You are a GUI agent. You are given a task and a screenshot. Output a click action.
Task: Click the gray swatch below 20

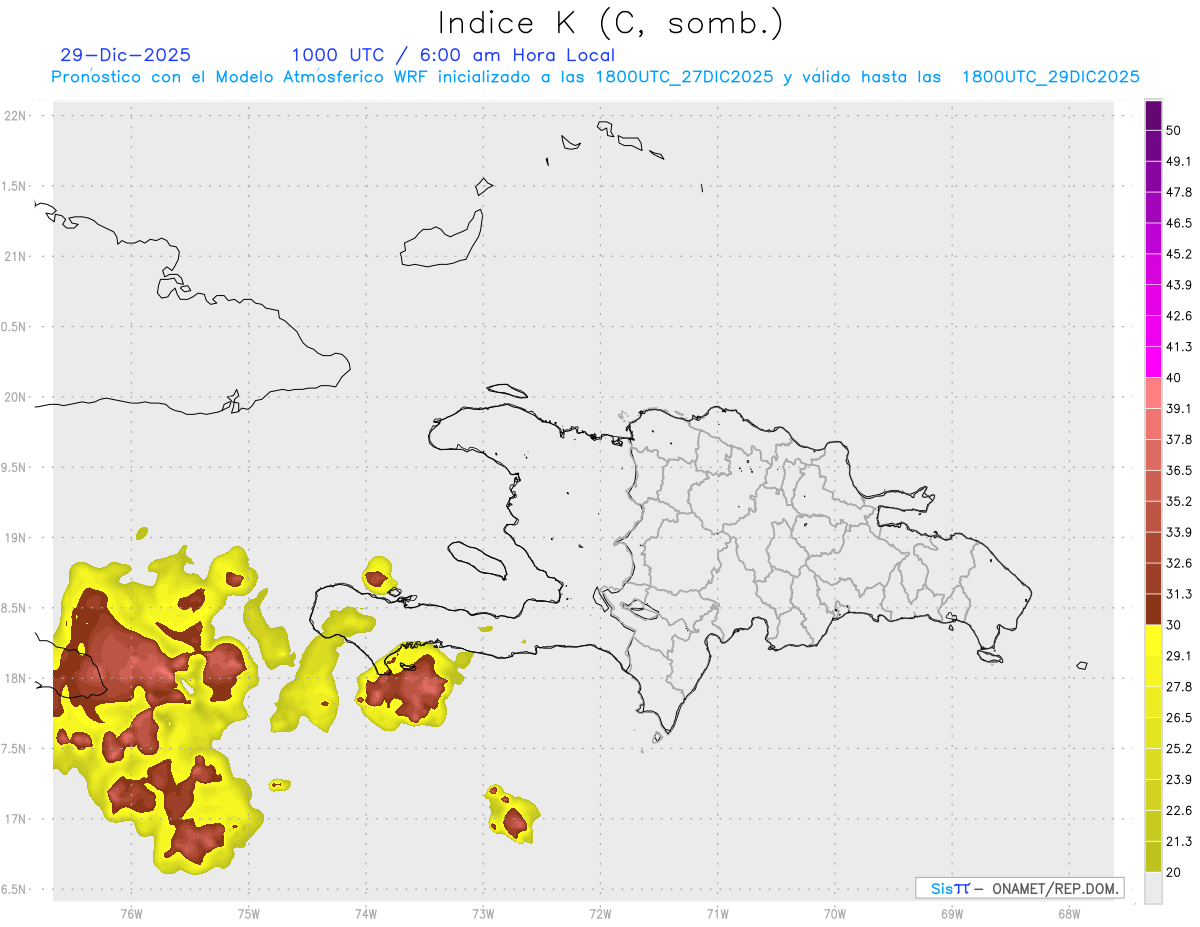pos(1153,888)
